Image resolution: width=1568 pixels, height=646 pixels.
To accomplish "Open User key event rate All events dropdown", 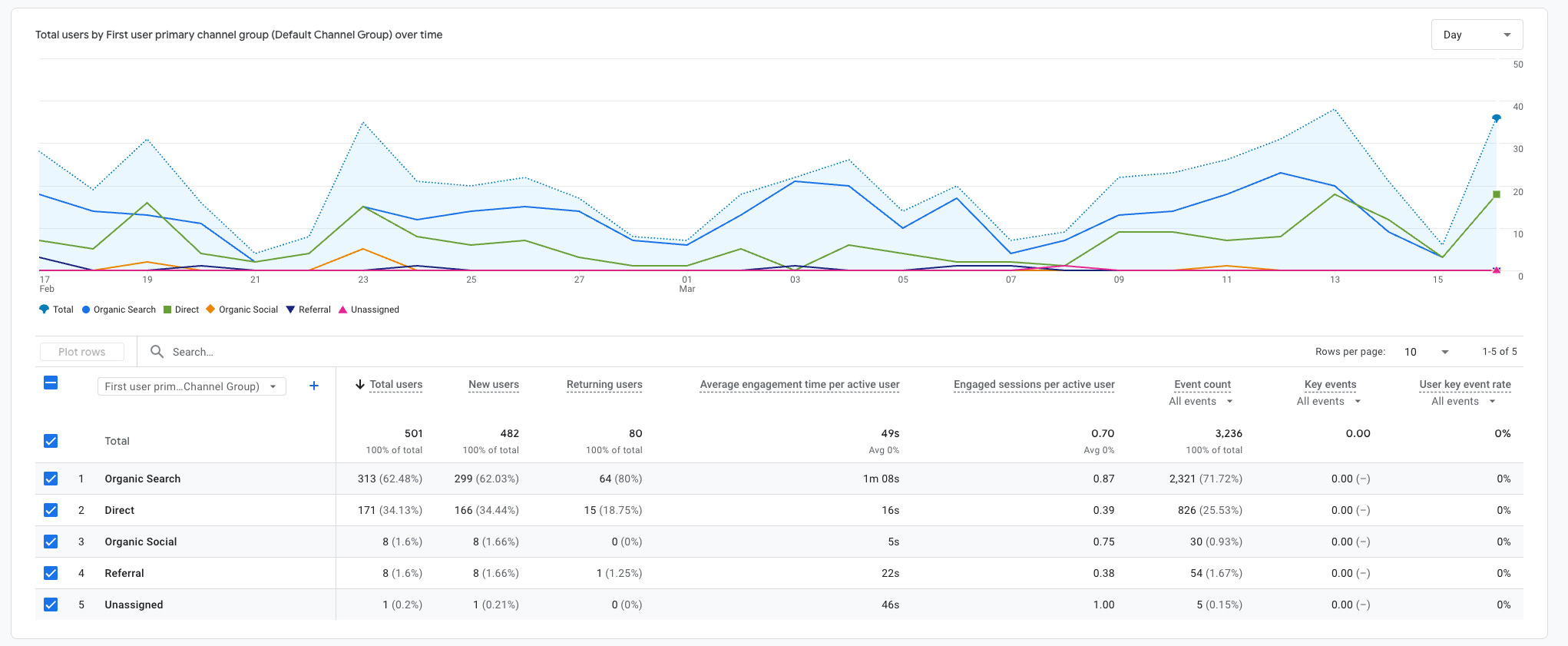I will (x=1464, y=401).
